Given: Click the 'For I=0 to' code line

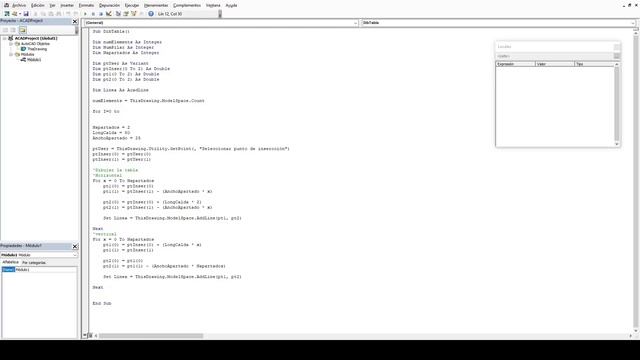Looking at the screenshot, I should [106, 111].
